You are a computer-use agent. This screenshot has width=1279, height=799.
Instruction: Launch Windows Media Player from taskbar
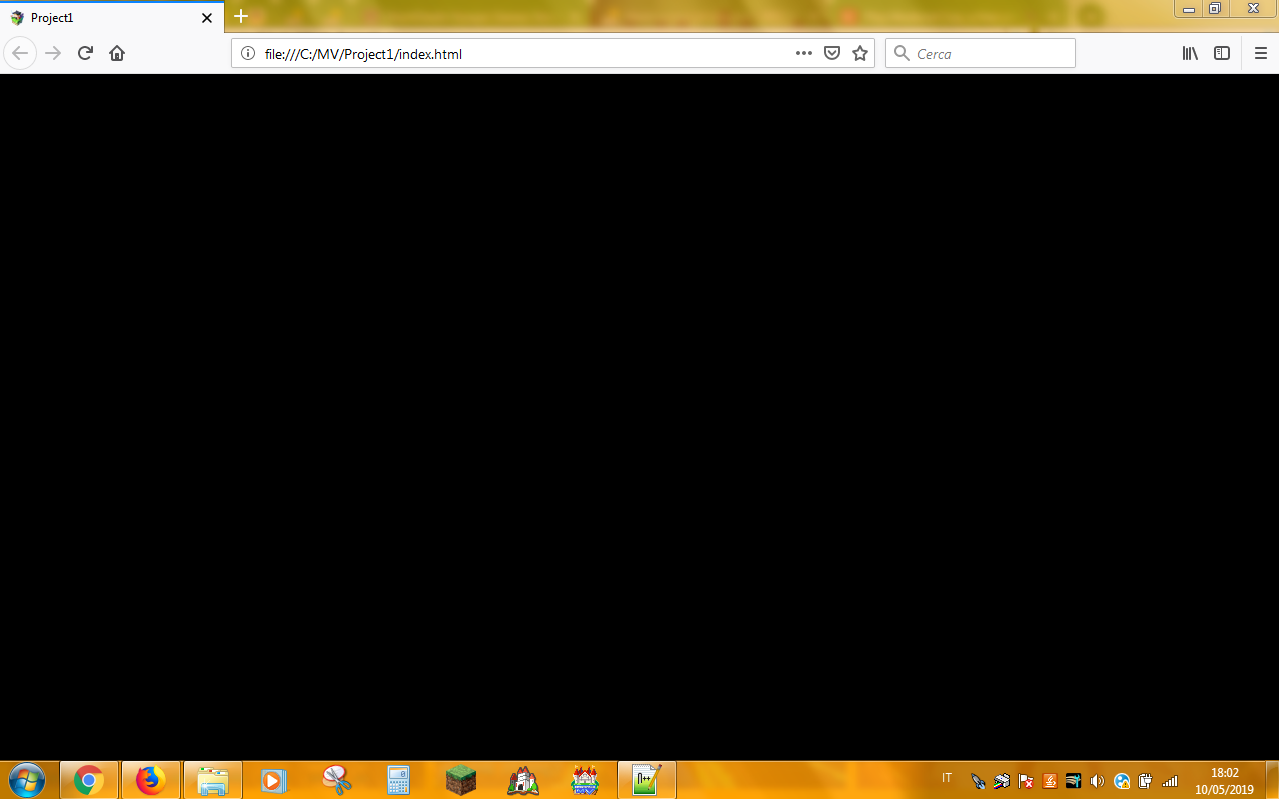coord(275,780)
